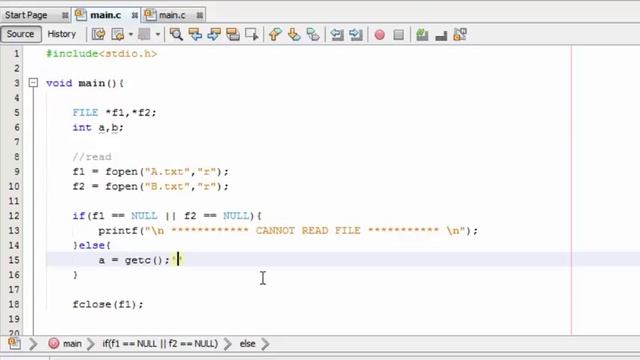Shift Line Left icon
Screen dimensions: 640x360
(337, 34)
